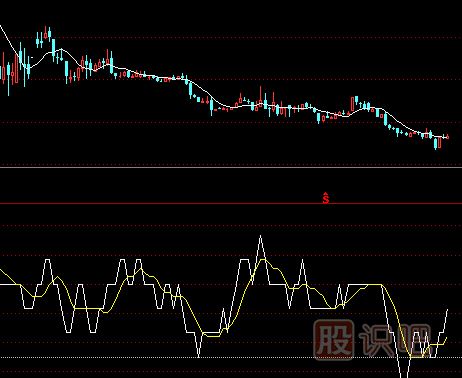Screen dimensions: 462x378
Task: Click the rising white indicator line's final endpoint at the right
Action: [x=447, y=310]
